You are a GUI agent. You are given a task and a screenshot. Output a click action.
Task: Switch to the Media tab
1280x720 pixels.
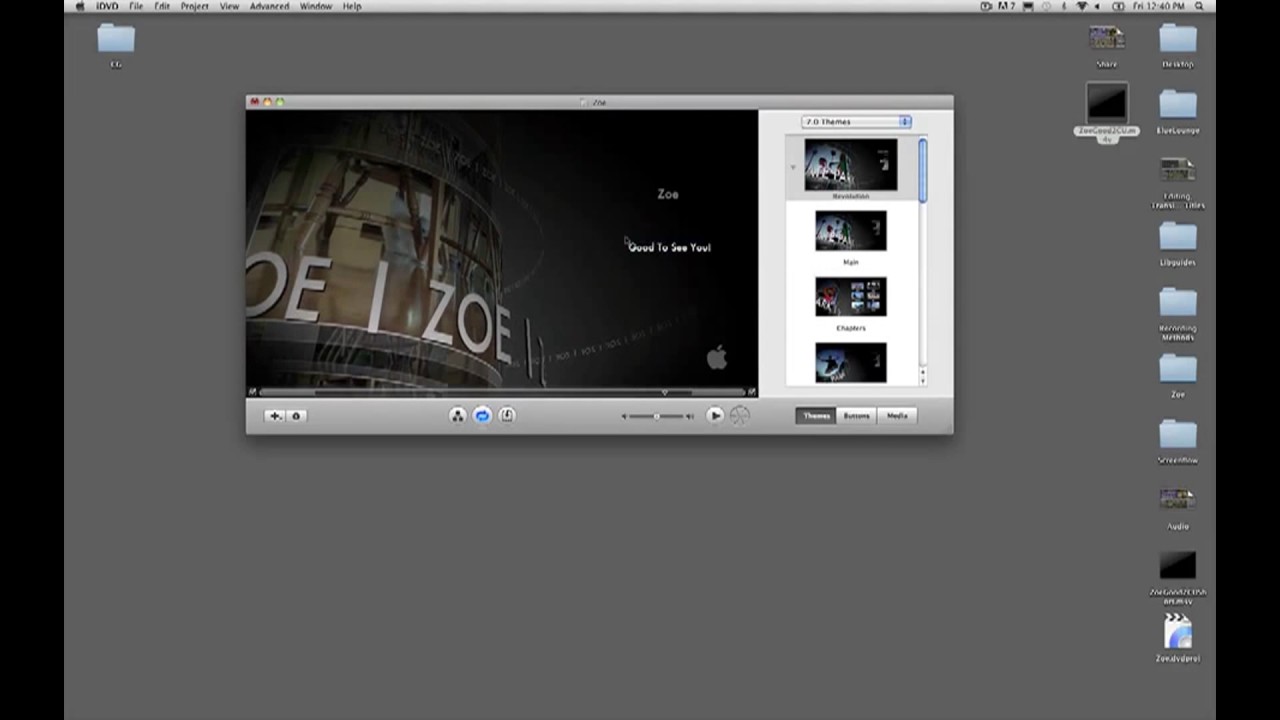(897, 416)
